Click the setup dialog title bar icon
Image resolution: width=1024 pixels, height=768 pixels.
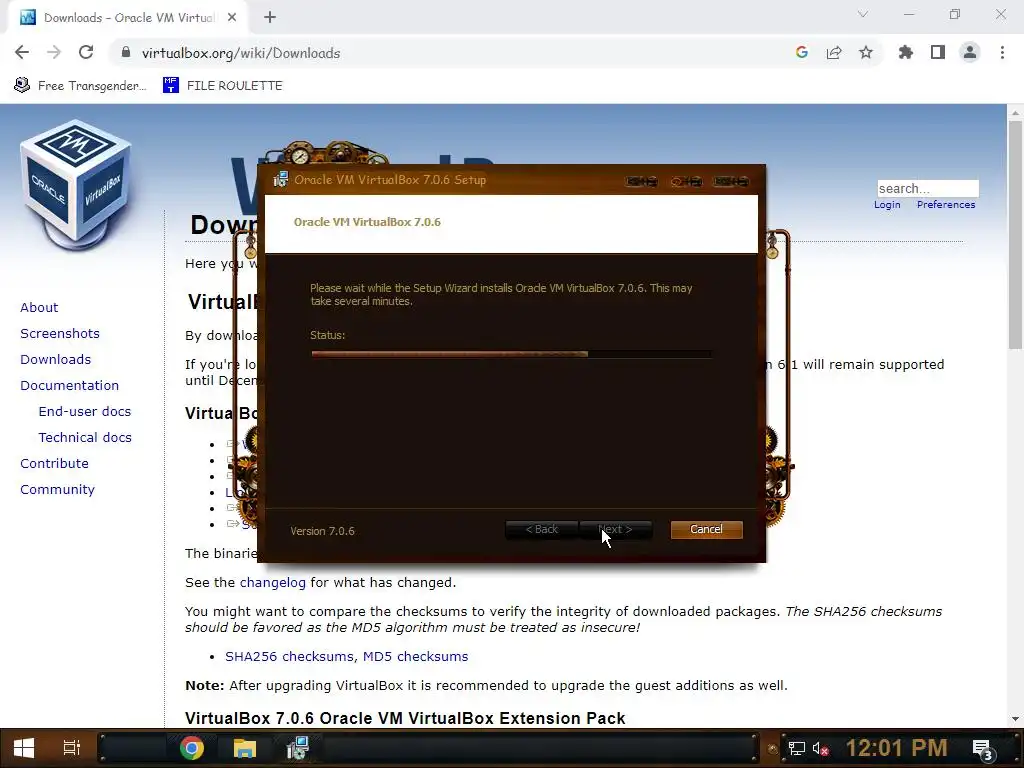280,180
